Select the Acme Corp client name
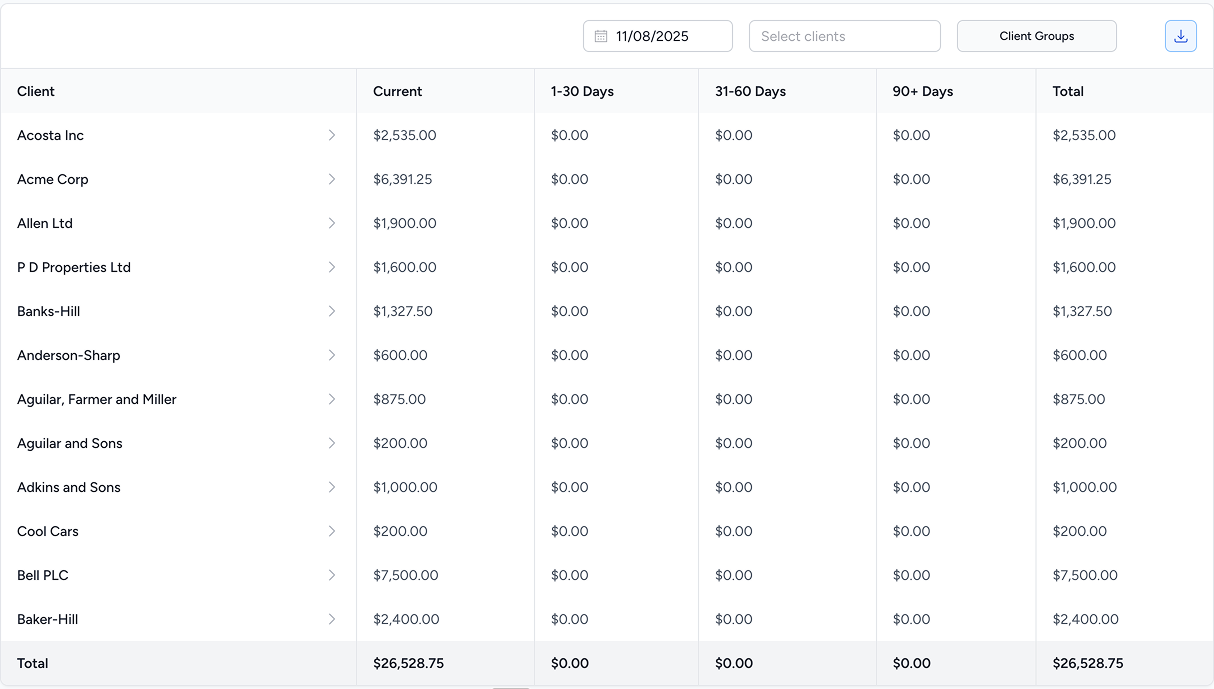Viewport: 1214px width, 689px height. 52,179
